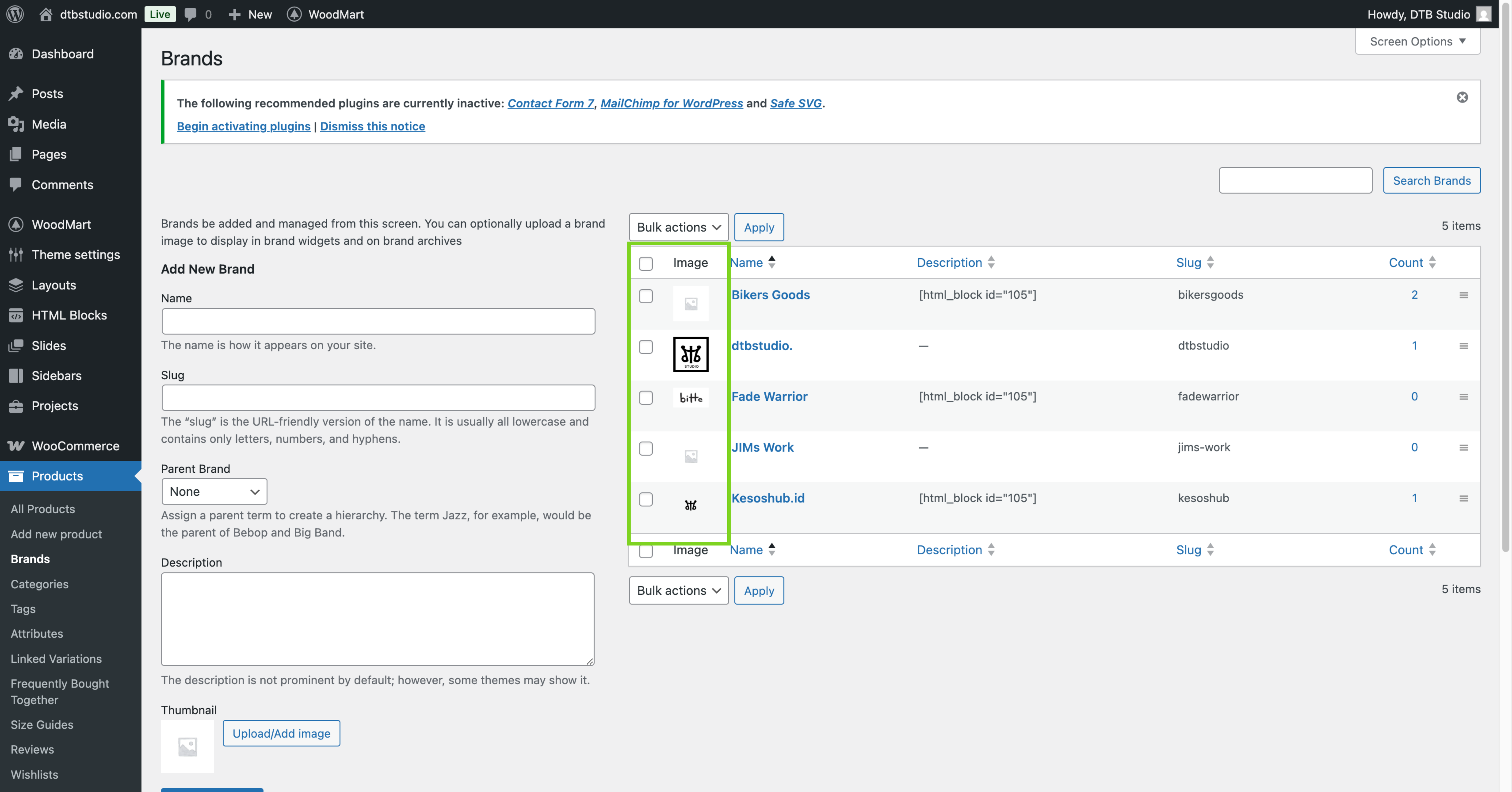Click the handle icon in the JIMs Work row

click(x=1463, y=448)
